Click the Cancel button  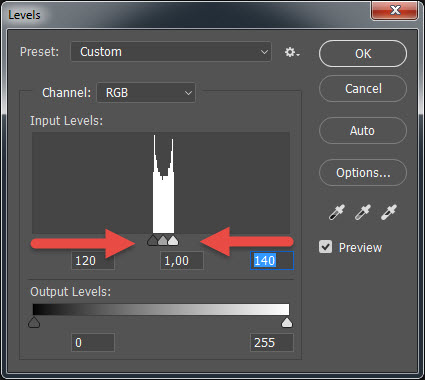pos(363,89)
